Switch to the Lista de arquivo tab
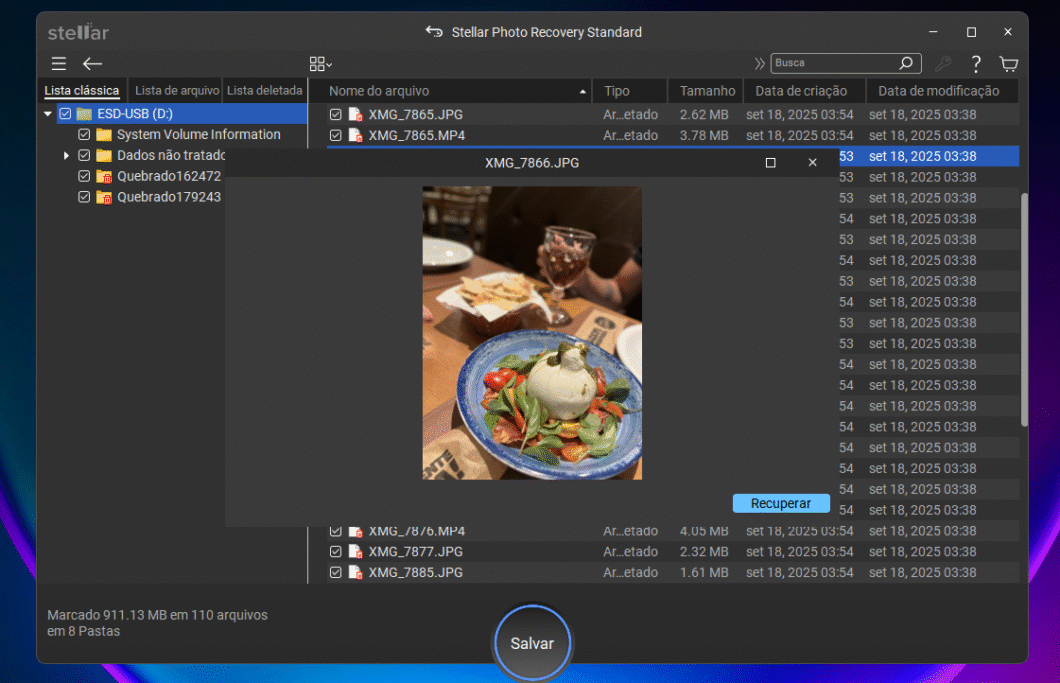The image size is (1060, 683). pyautogui.click(x=176, y=90)
